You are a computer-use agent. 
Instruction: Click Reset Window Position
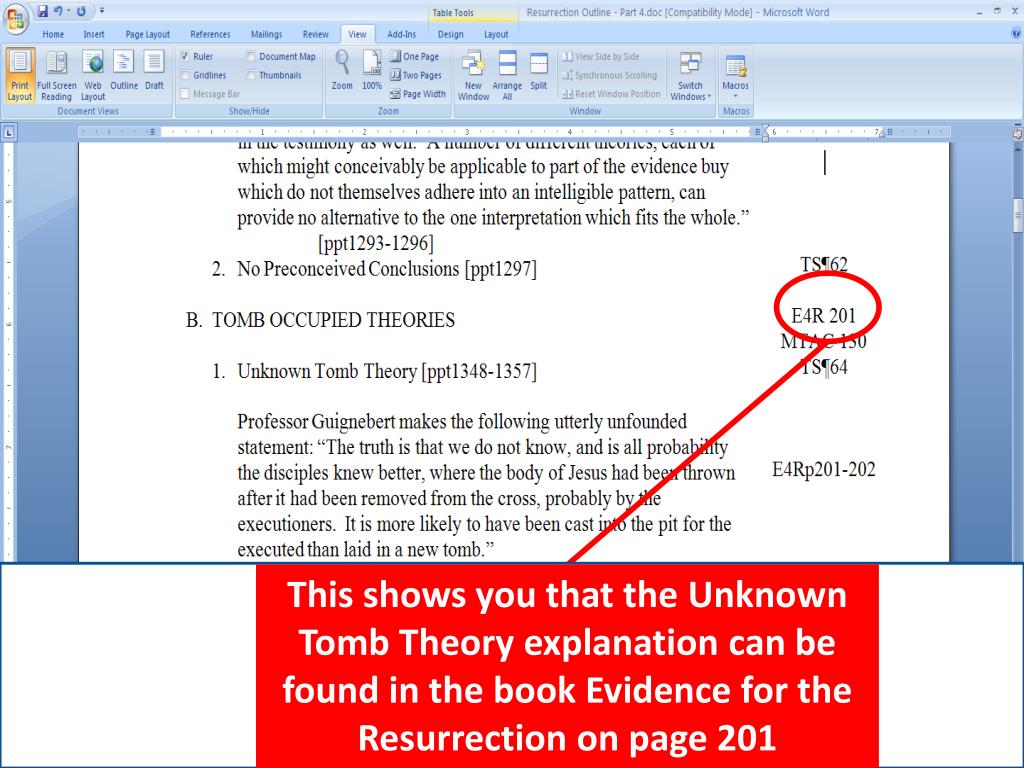pos(611,94)
